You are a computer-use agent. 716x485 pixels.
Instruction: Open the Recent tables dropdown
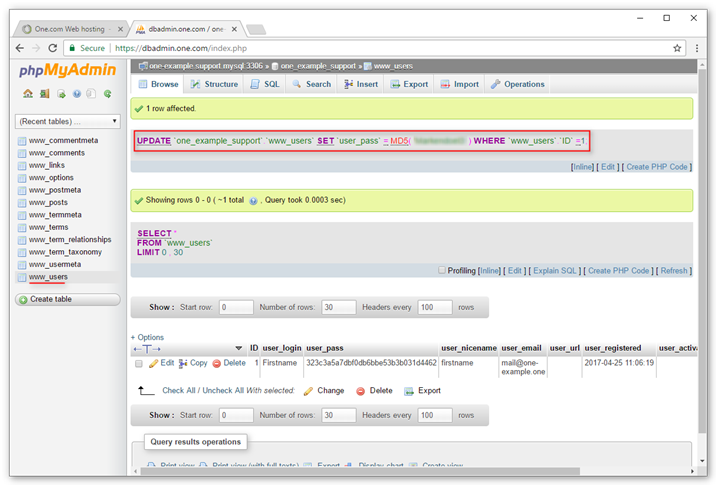pyautogui.click(x=67, y=121)
